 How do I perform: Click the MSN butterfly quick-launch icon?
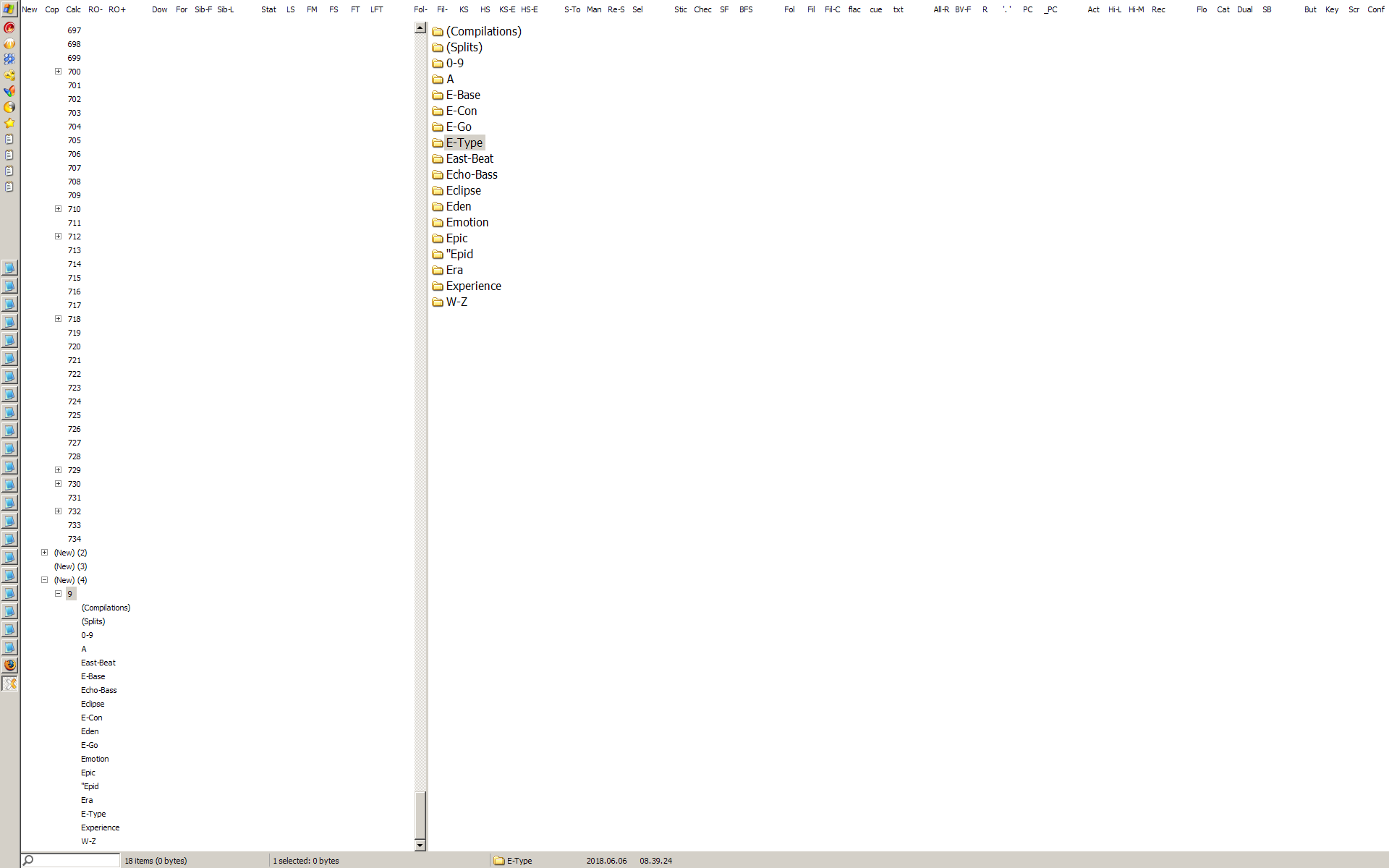click(9, 91)
